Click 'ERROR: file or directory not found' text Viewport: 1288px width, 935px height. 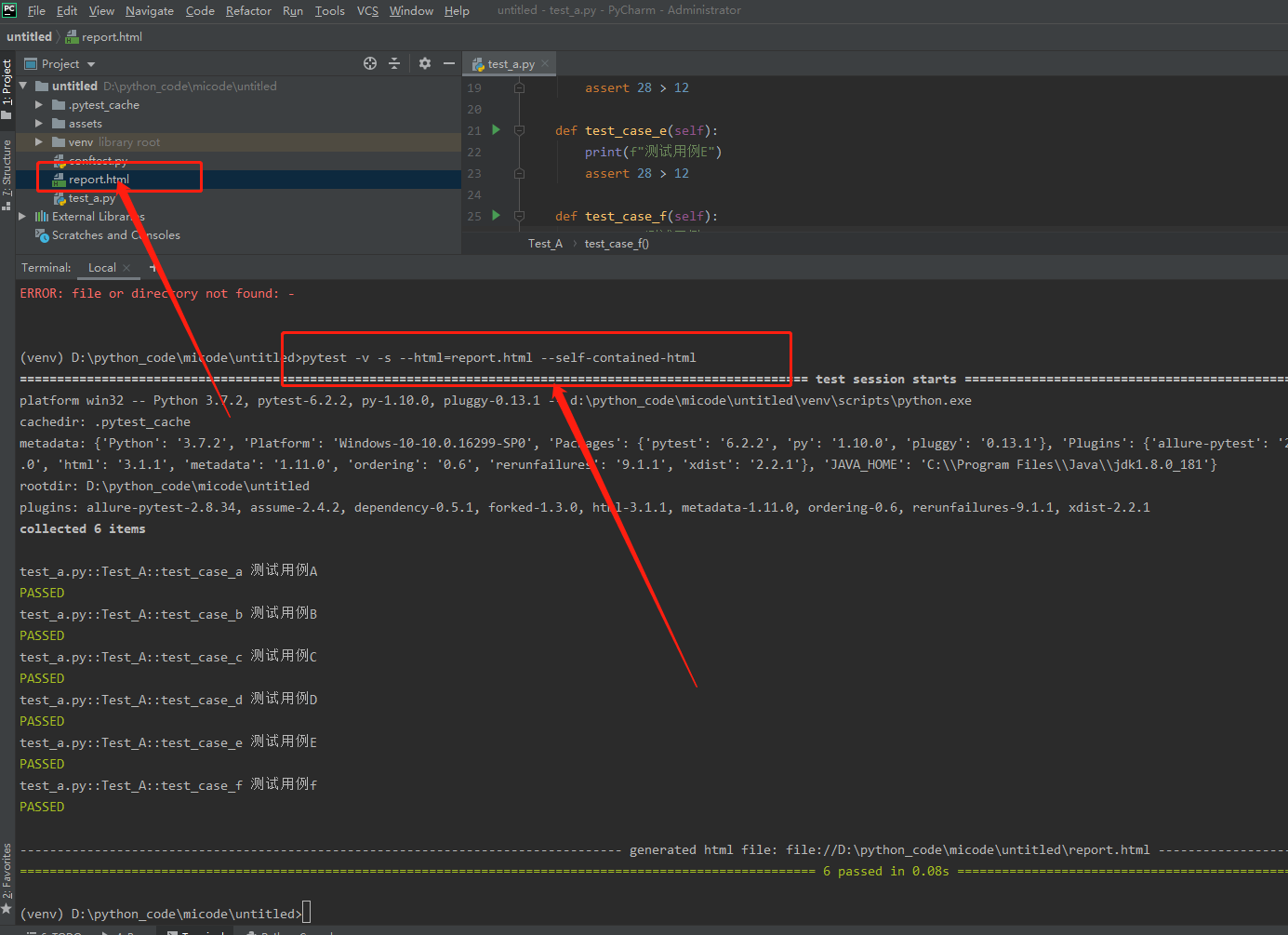coord(157,293)
